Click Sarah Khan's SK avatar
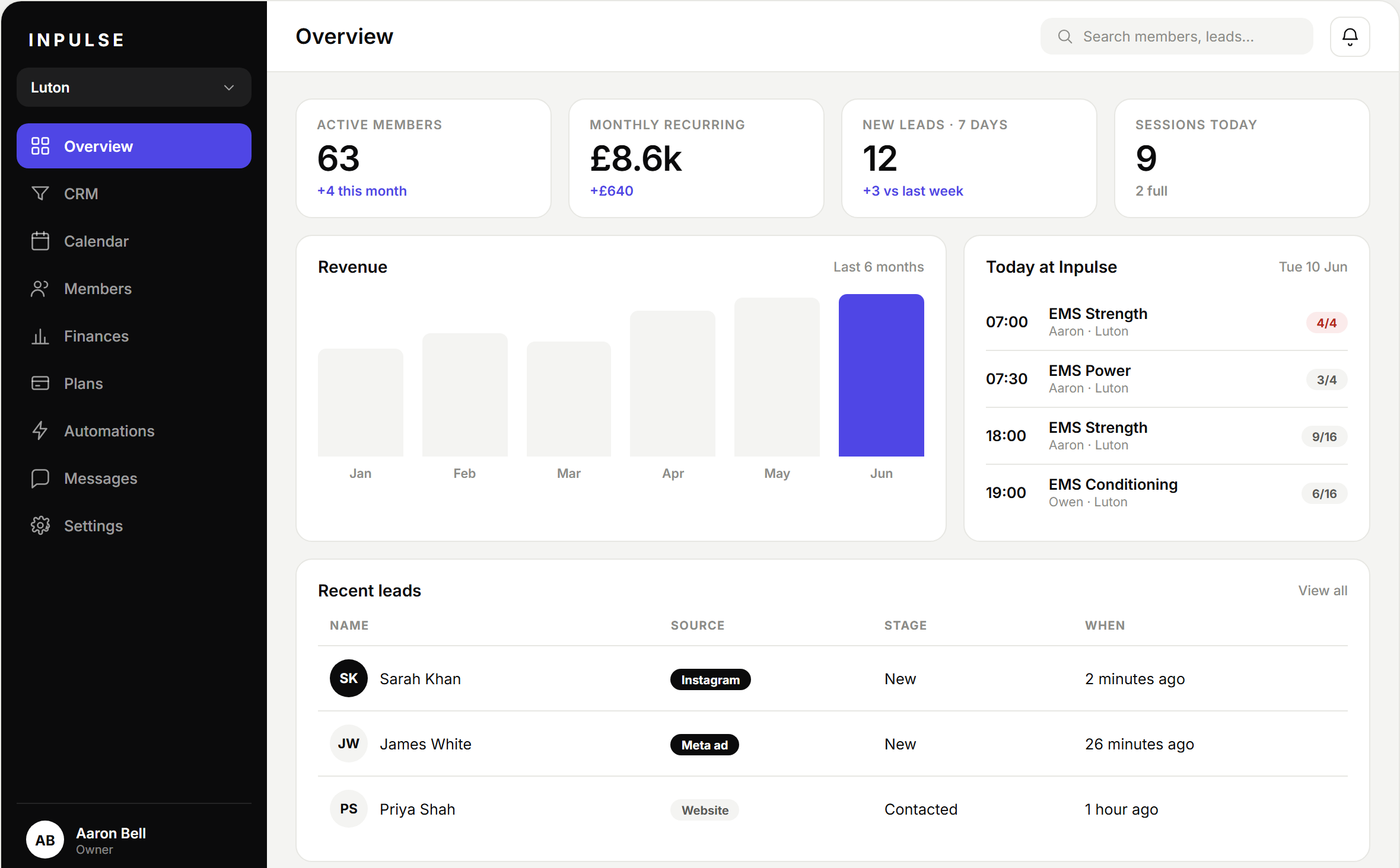The width and height of the screenshot is (1400, 868). pyautogui.click(x=349, y=678)
